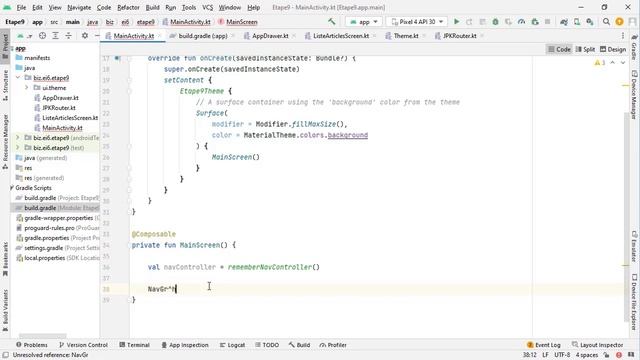
Task: Click the UTF-8 encoding in status bar
Action: (562, 355)
